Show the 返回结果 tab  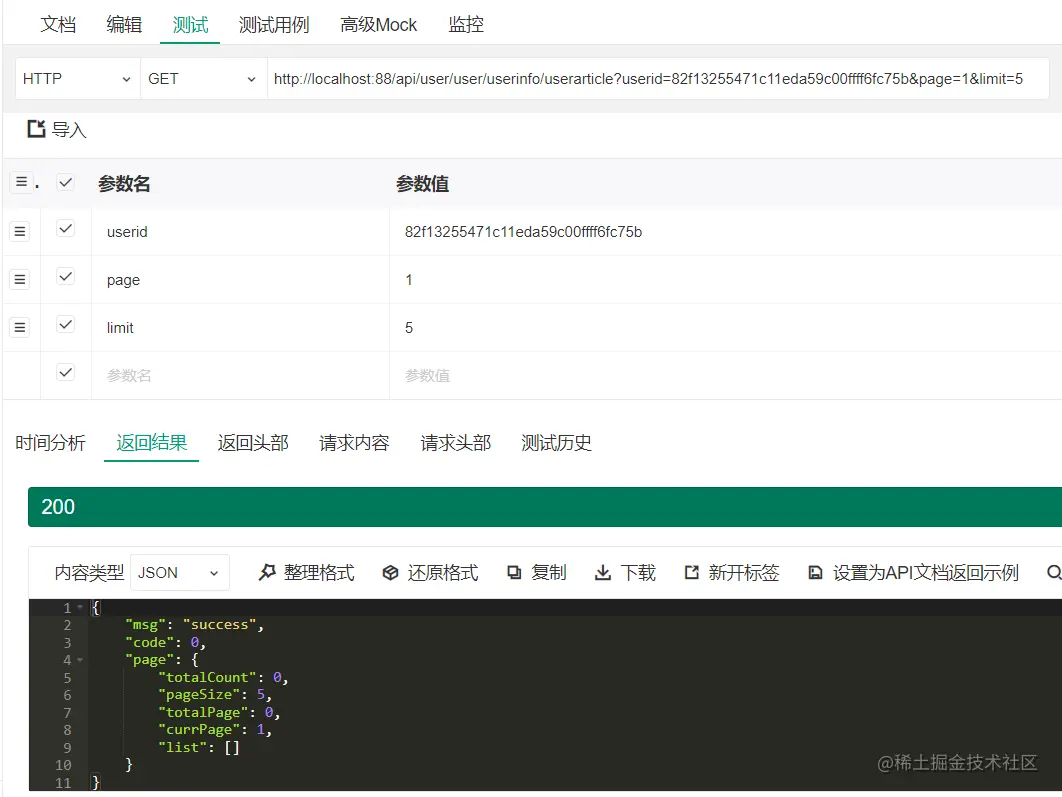[151, 443]
